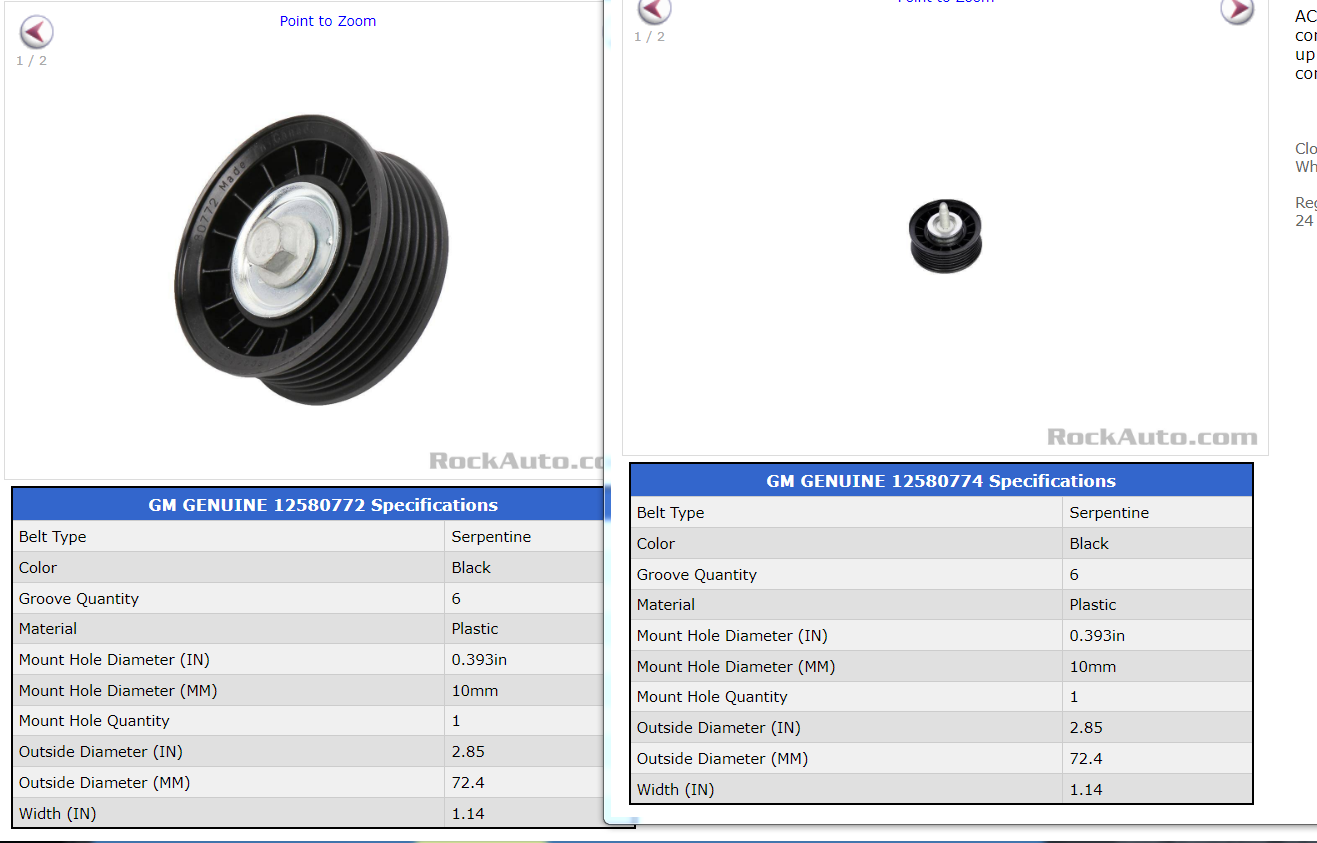The height and width of the screenshot is (843, 1317).
Task: Click the 1 / 2 counter in the right popup
Action: [649, 37]
